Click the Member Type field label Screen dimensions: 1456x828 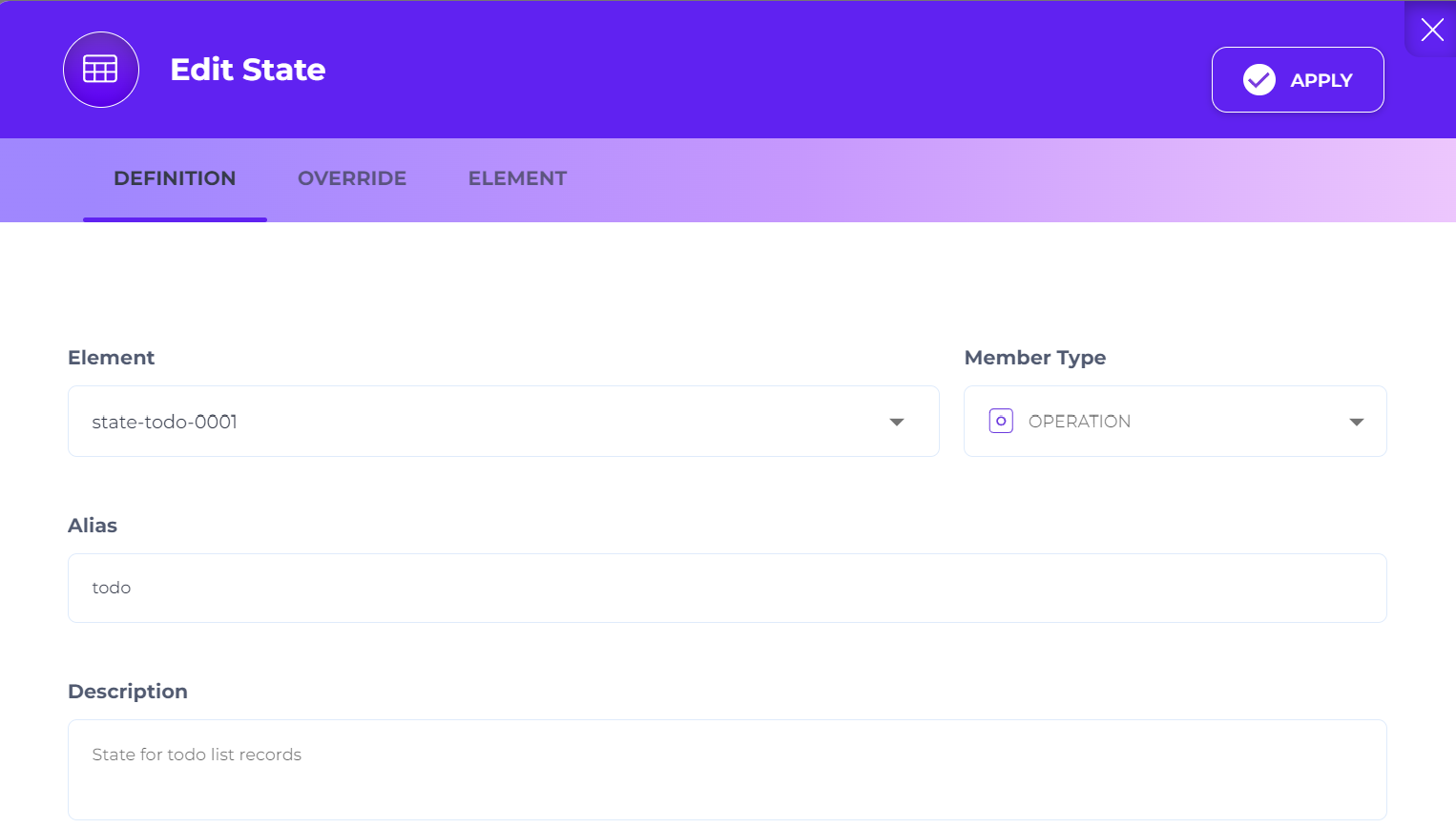(1034, 358)
